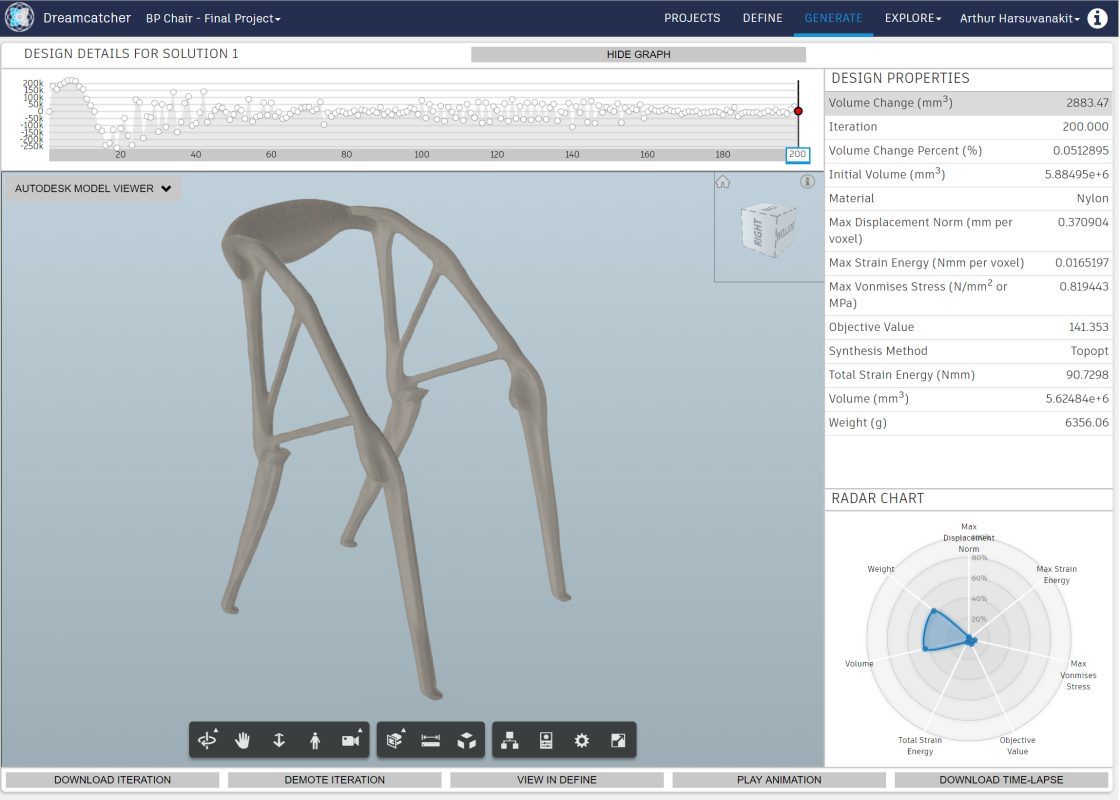Open the PROJECTS menu

pyautogui.click(x=692, y=17)
